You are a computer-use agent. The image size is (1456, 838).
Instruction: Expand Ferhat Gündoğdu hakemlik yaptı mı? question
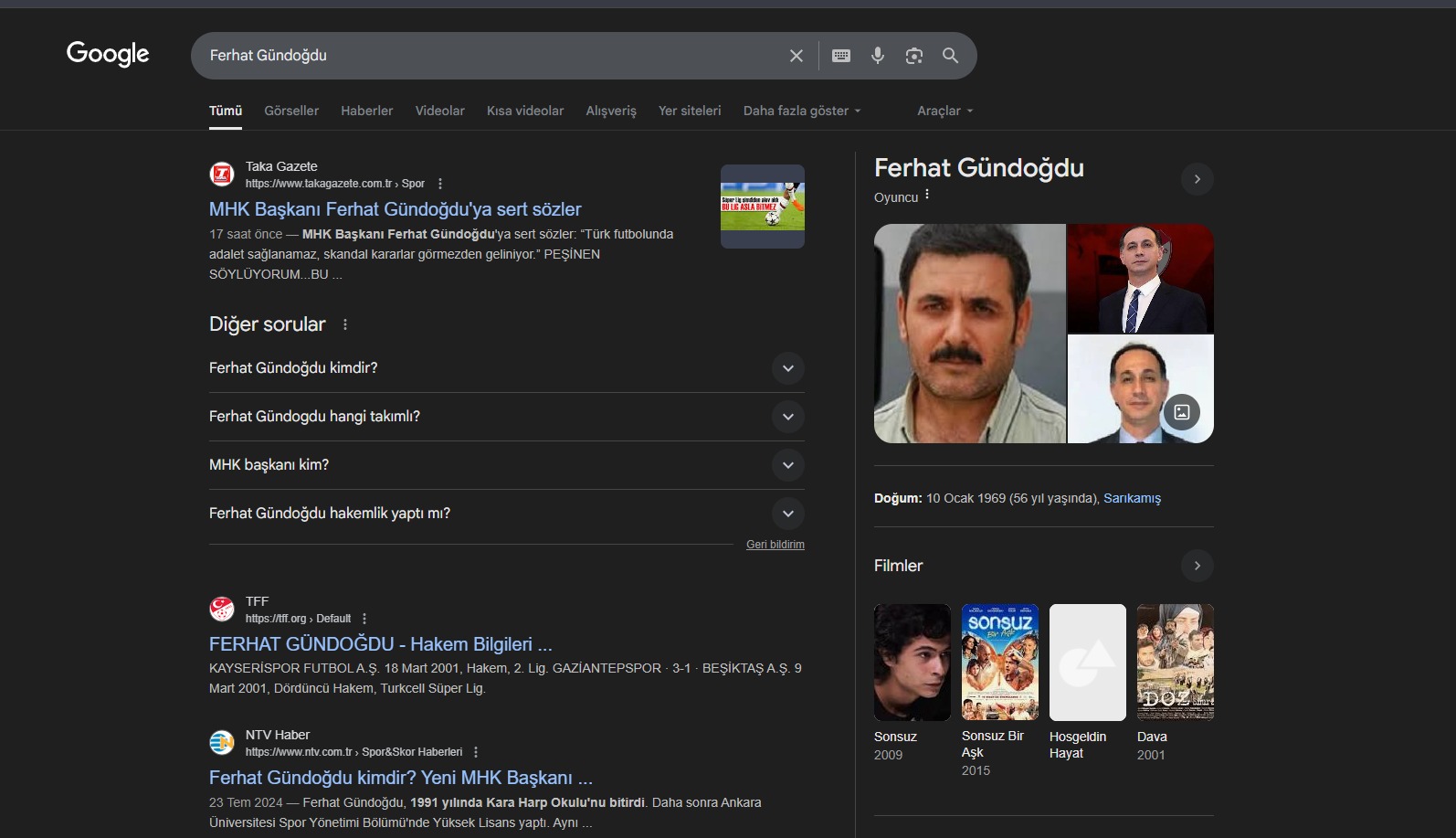[x=507, y=514]
